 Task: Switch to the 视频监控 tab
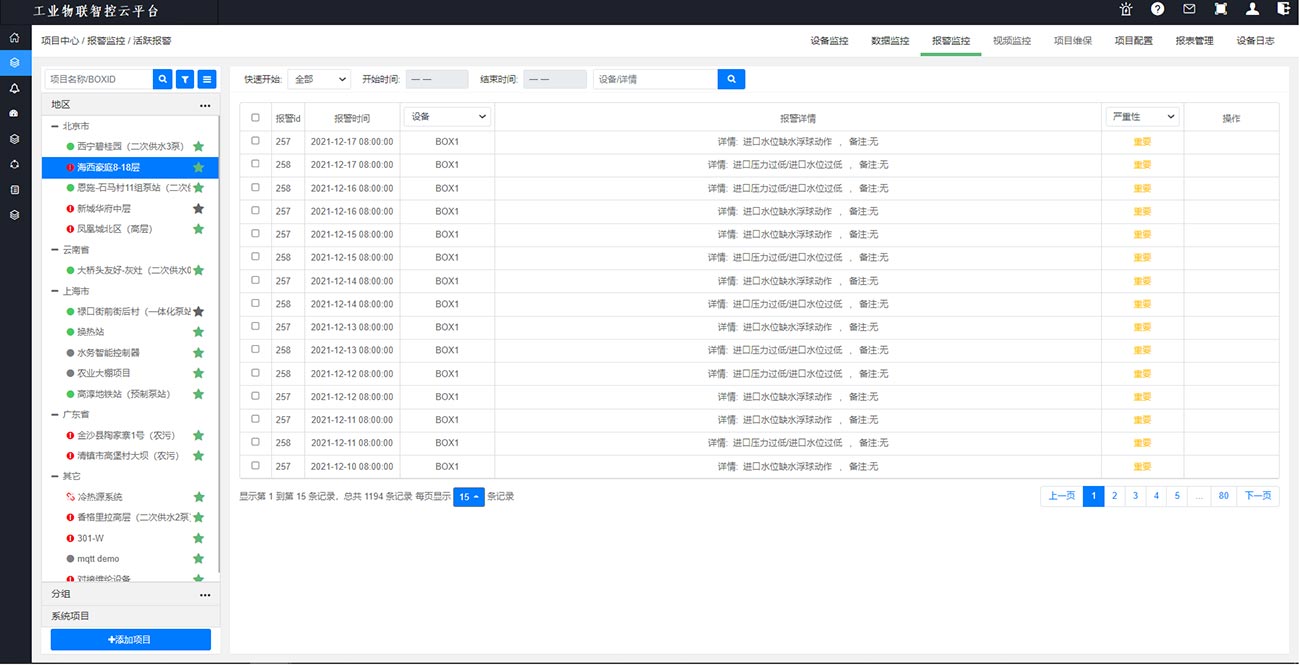1011,41
